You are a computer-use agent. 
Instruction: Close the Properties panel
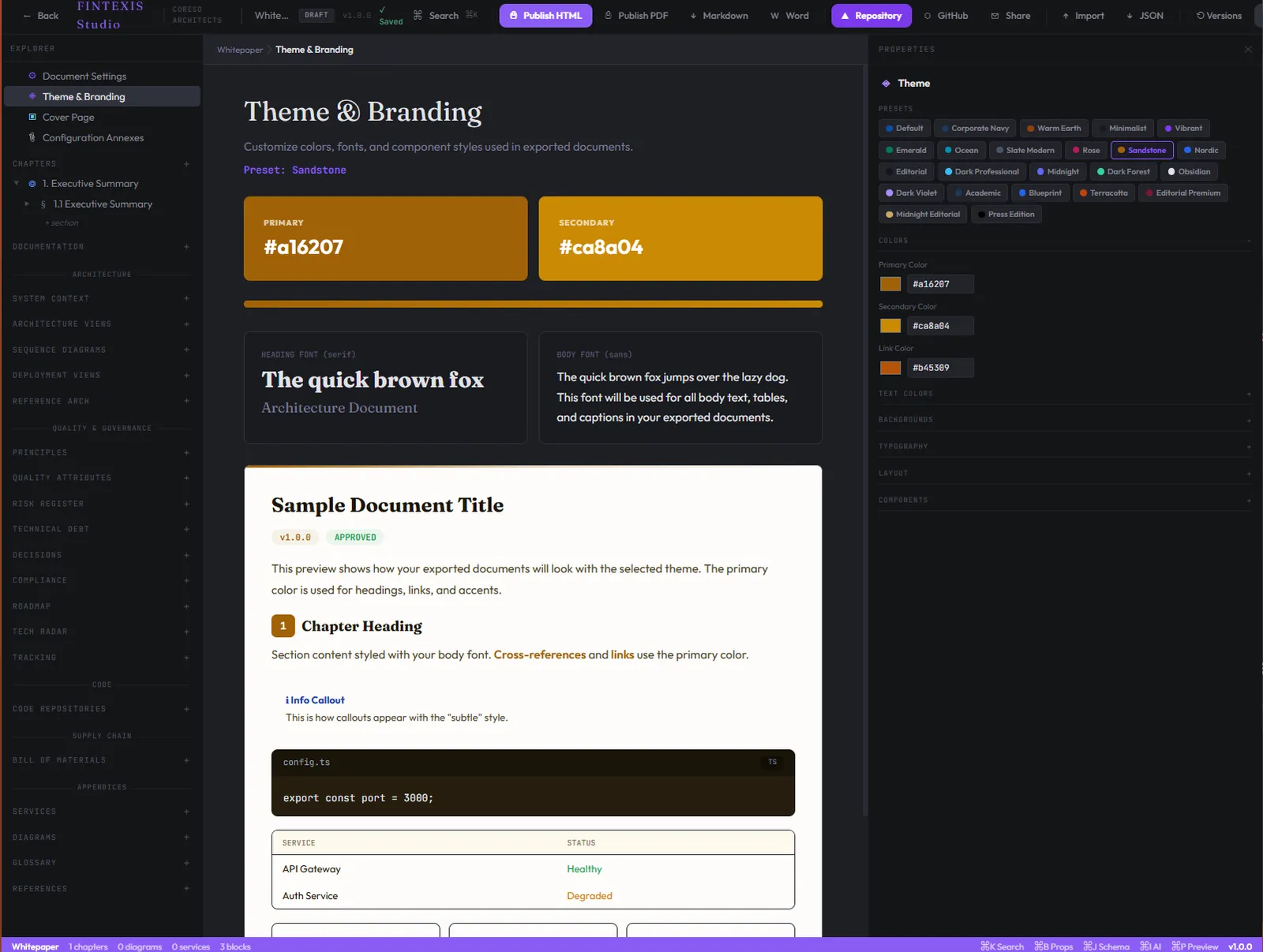(1248, 49)
